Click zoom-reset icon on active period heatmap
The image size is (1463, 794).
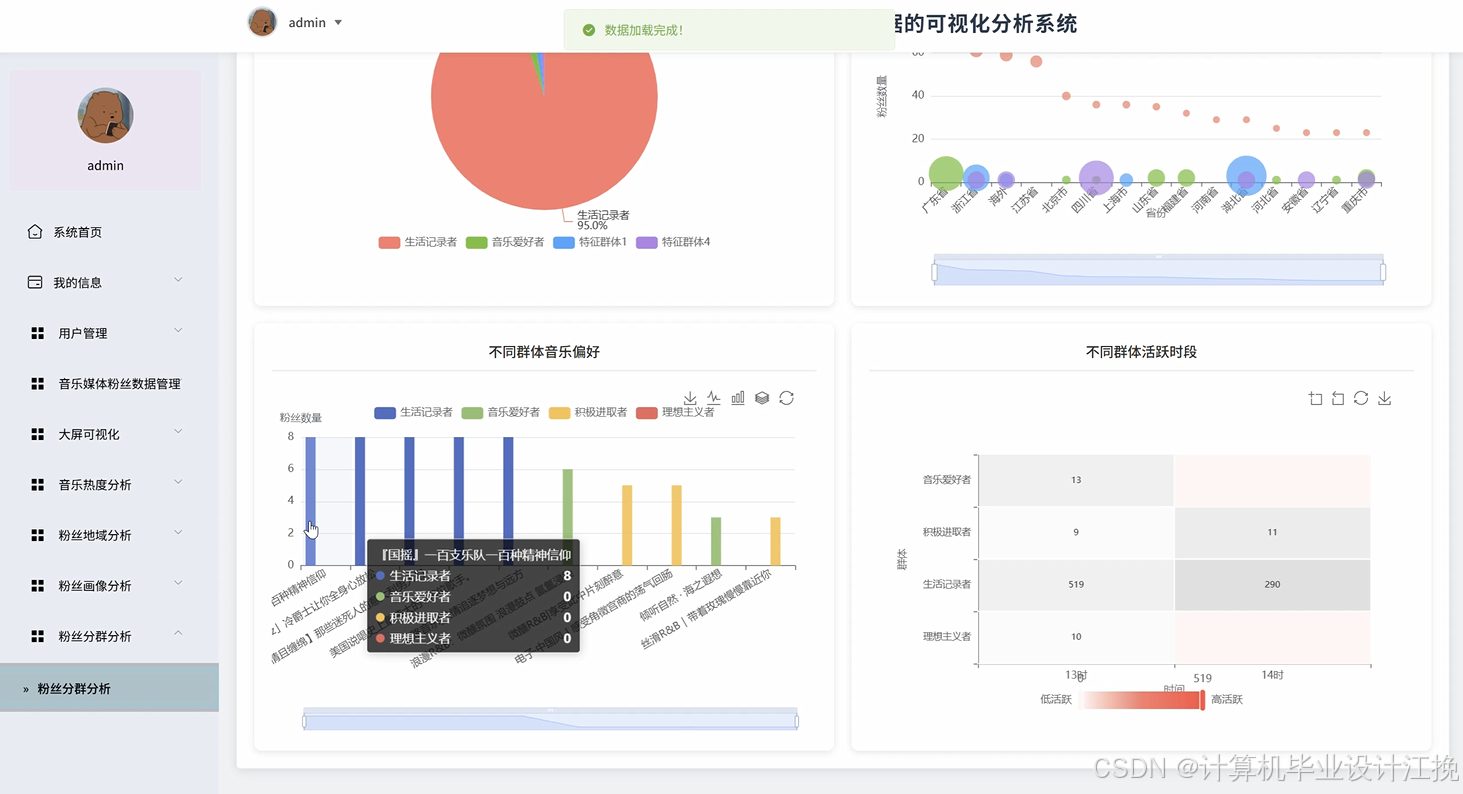1338,399
